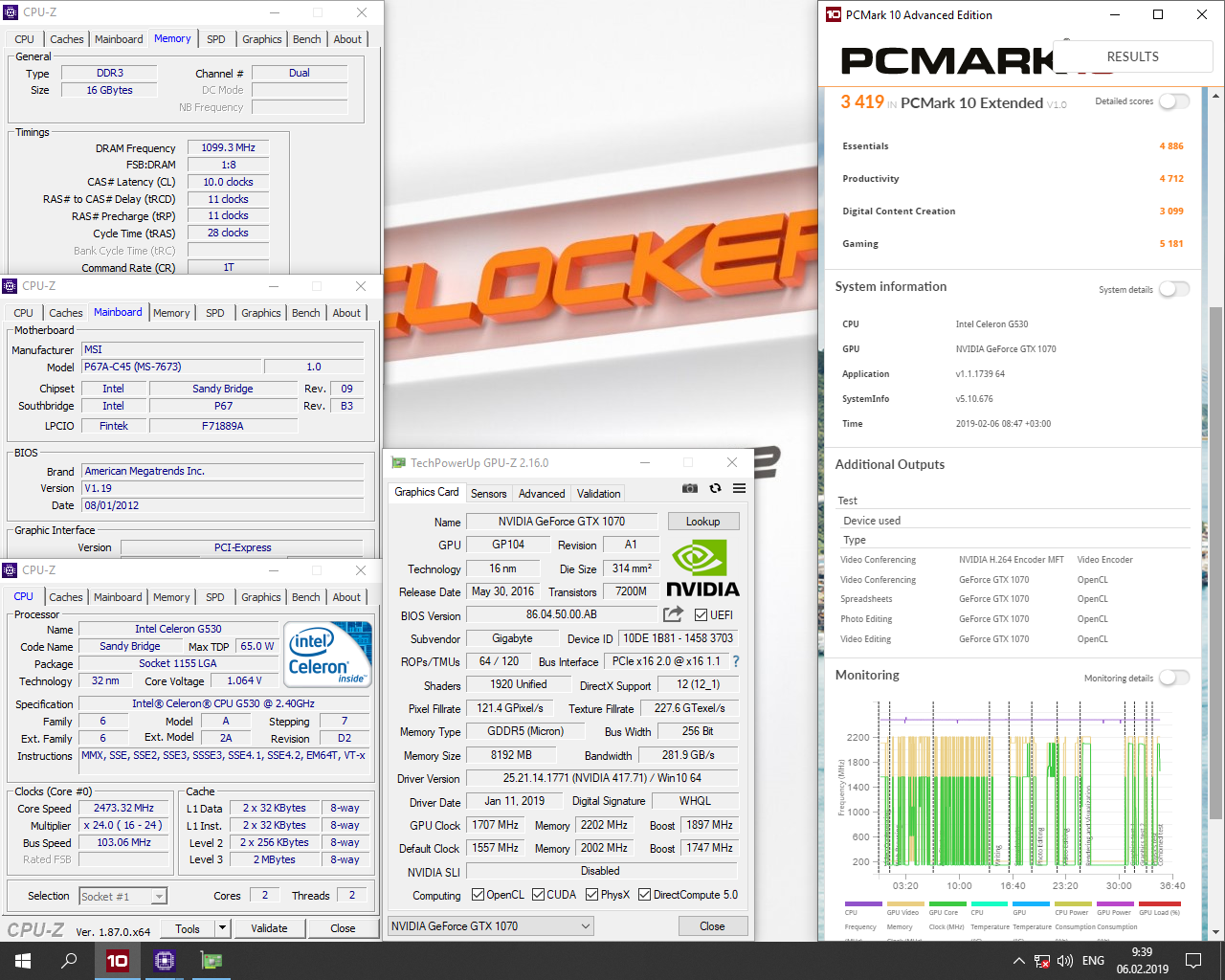
Task: Click the Driver Version field in GPU-Z
Action: coord(602,778)
